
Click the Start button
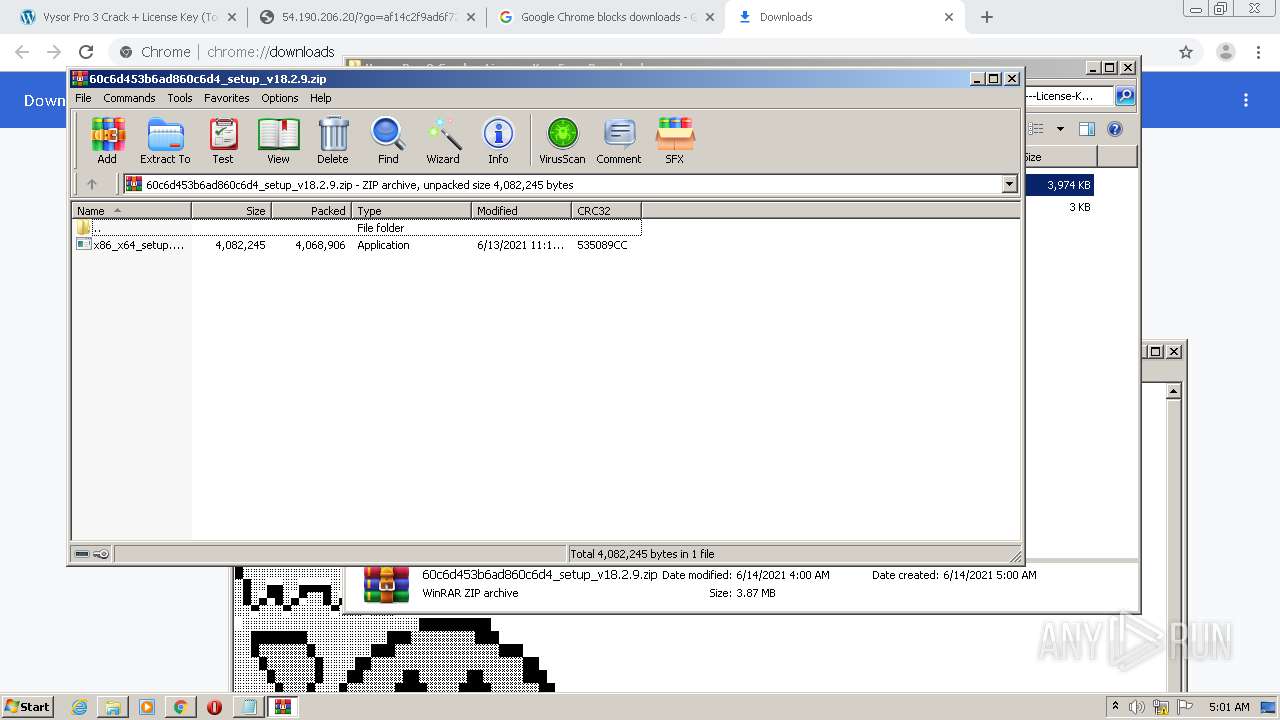coord(27,706)
